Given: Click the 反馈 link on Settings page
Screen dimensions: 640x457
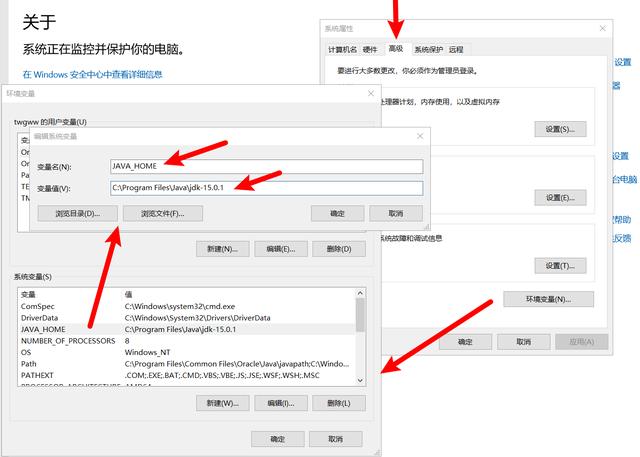Looking at the screenshot, I should 622,238.
